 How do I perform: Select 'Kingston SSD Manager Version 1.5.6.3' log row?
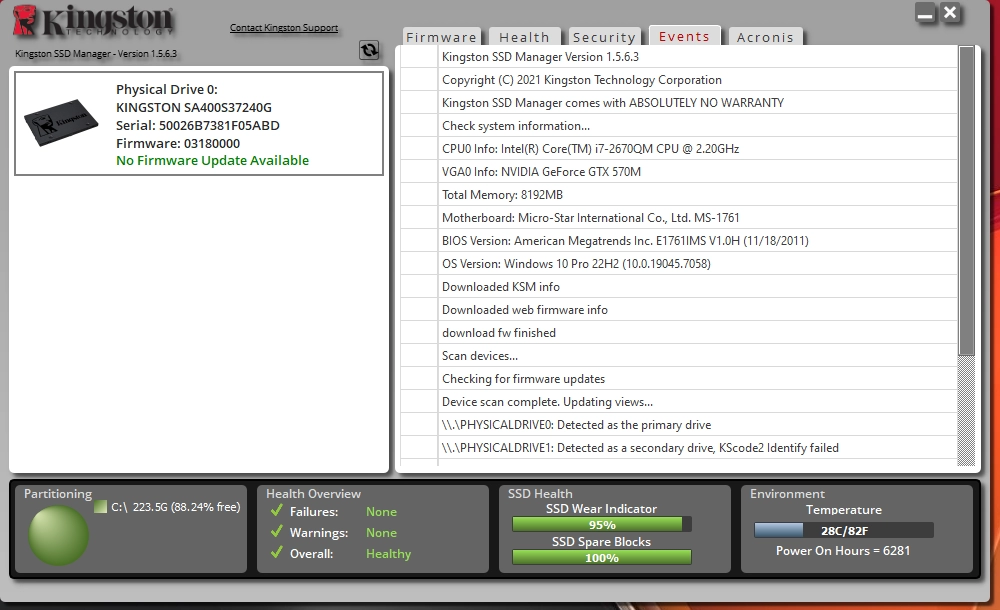click(x=679, y=57)
